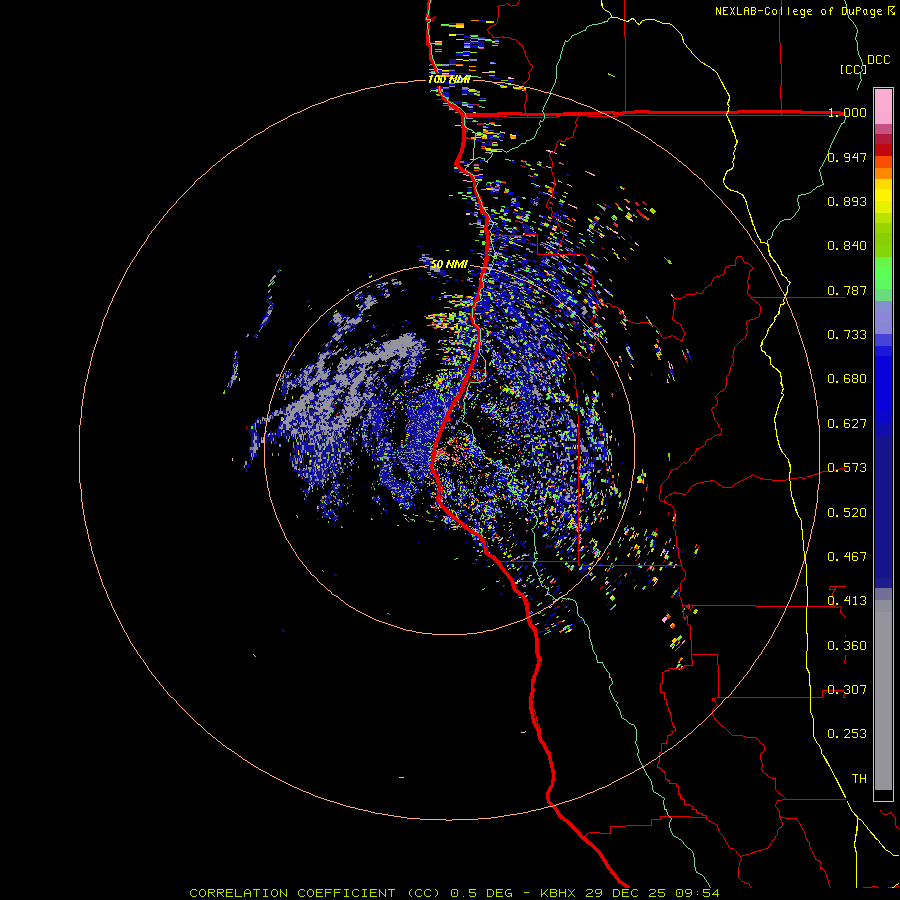
Task: Click the [CC] units label
Action: pos(854,69)
